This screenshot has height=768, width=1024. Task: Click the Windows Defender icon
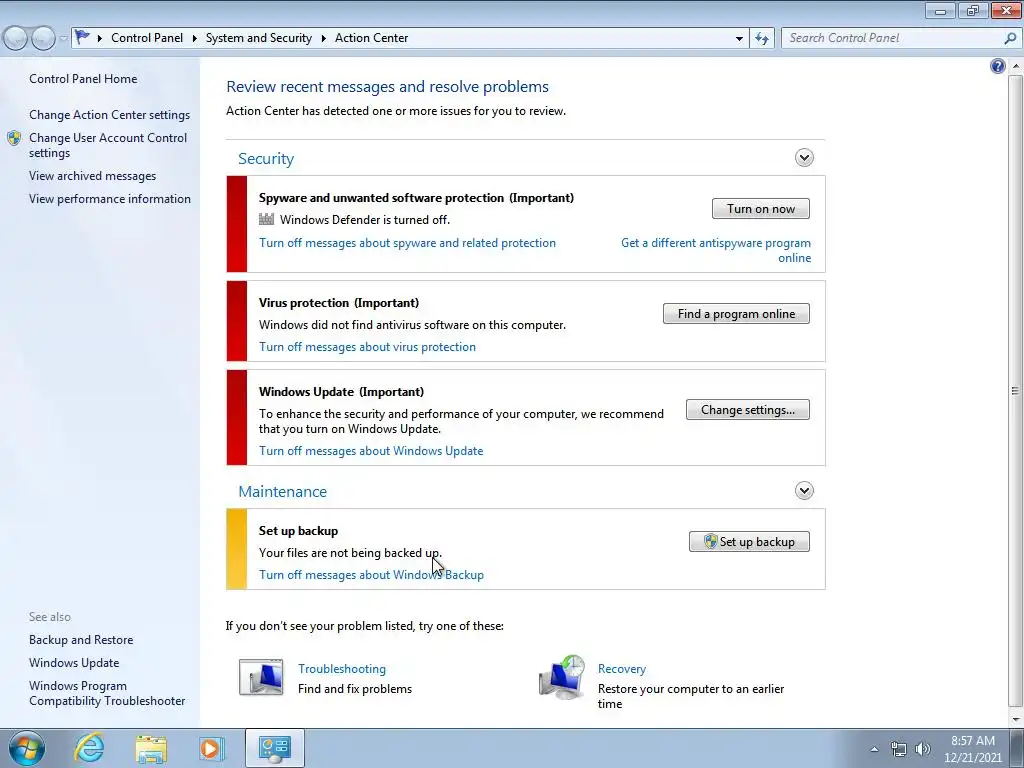click(x=266, y=219)
